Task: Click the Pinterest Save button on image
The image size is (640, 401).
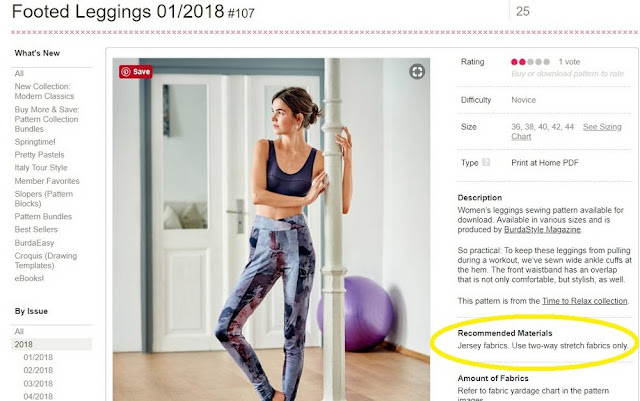Action: click(136, 71)
